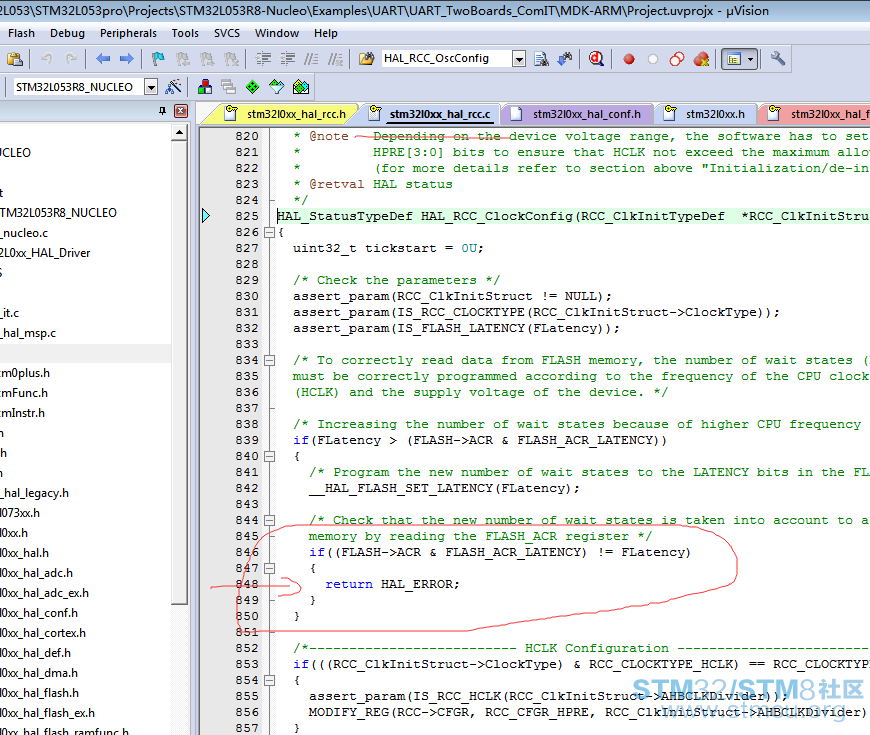Screen dimensions: 870x735
Task: Pin the project panel with pushpin
Action: coord(162,111)
